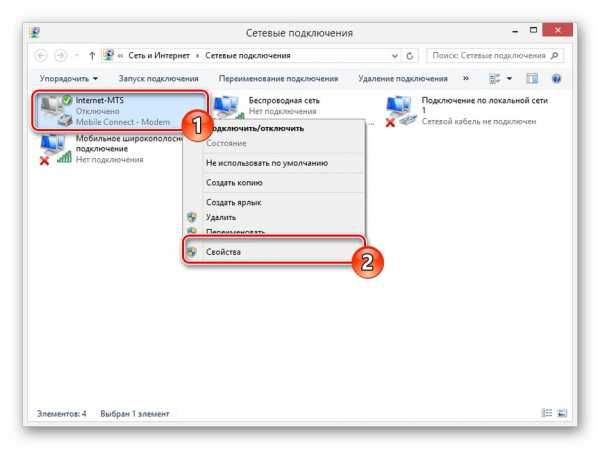Open Help with the question mark icon
The height and width of the screenshot is (449, 600).
[x=556, y=79]
